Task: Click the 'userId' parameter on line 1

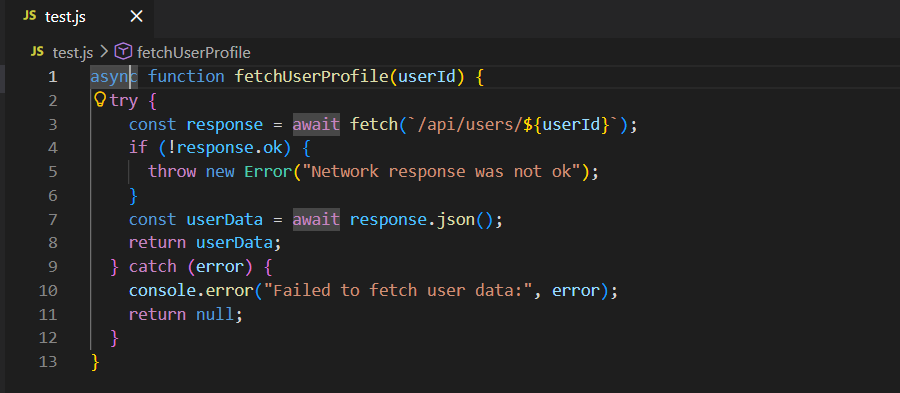Action: click(x=427, y=76)
